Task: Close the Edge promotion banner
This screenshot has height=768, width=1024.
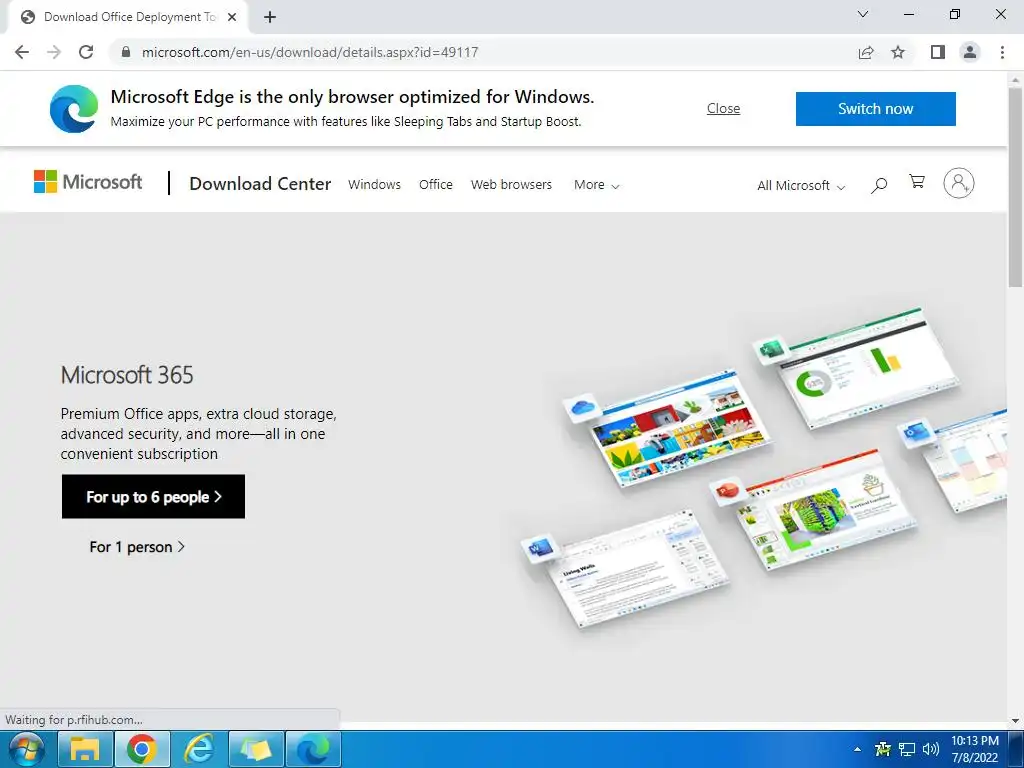Action: pos(724,108)
